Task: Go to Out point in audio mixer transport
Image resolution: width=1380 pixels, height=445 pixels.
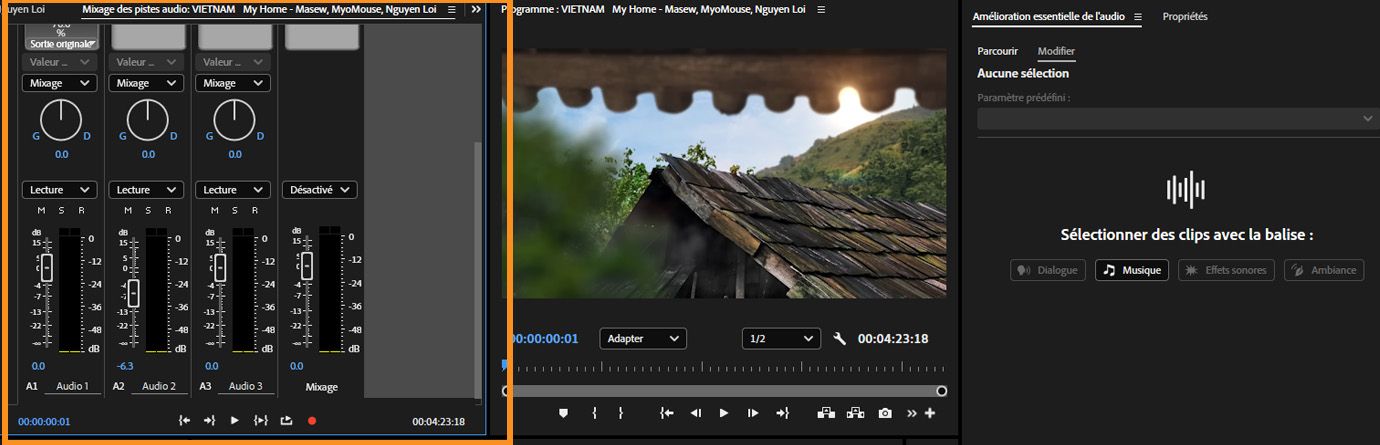Action: point(209,421)
